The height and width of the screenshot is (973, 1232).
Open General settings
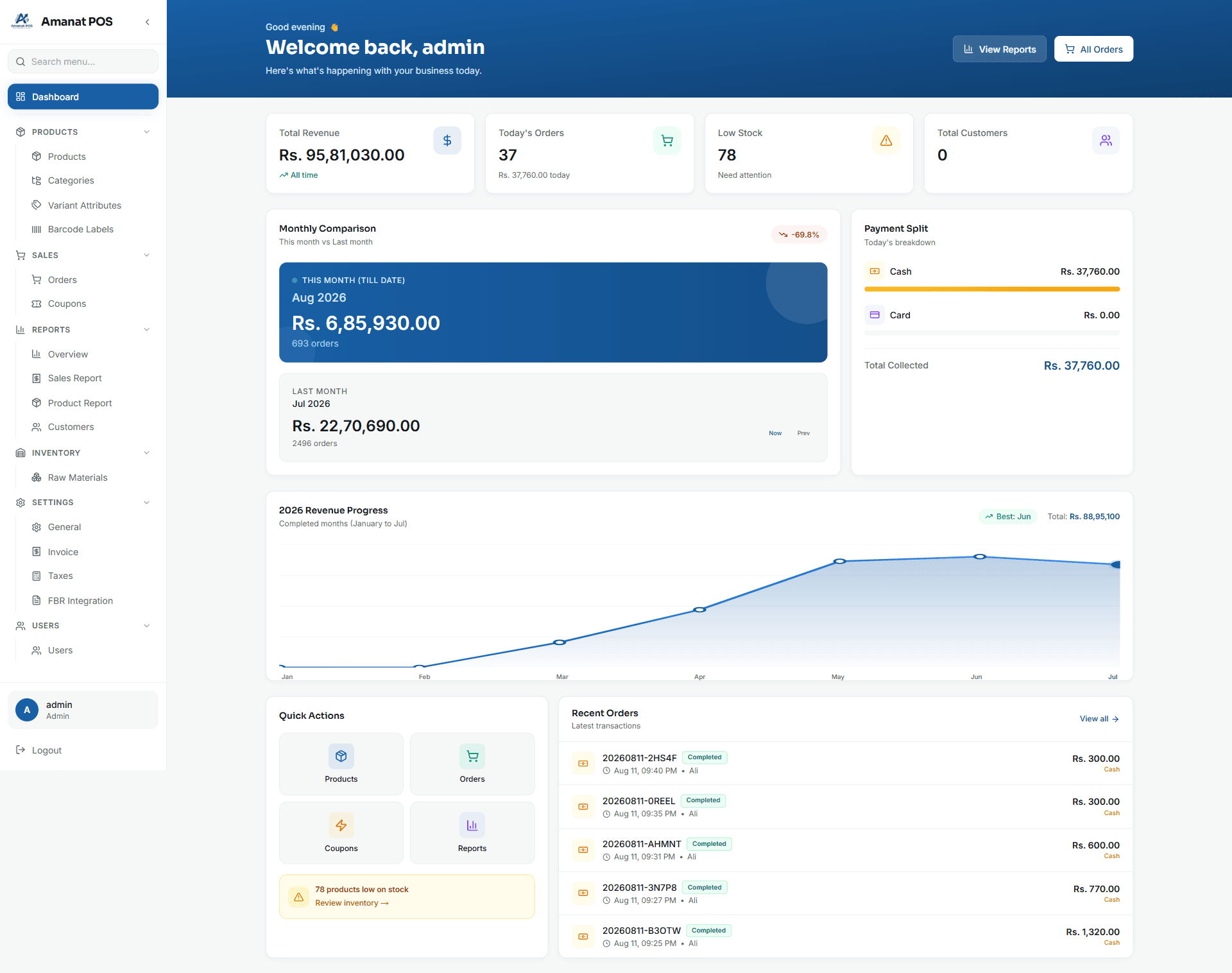pos(91,527)
